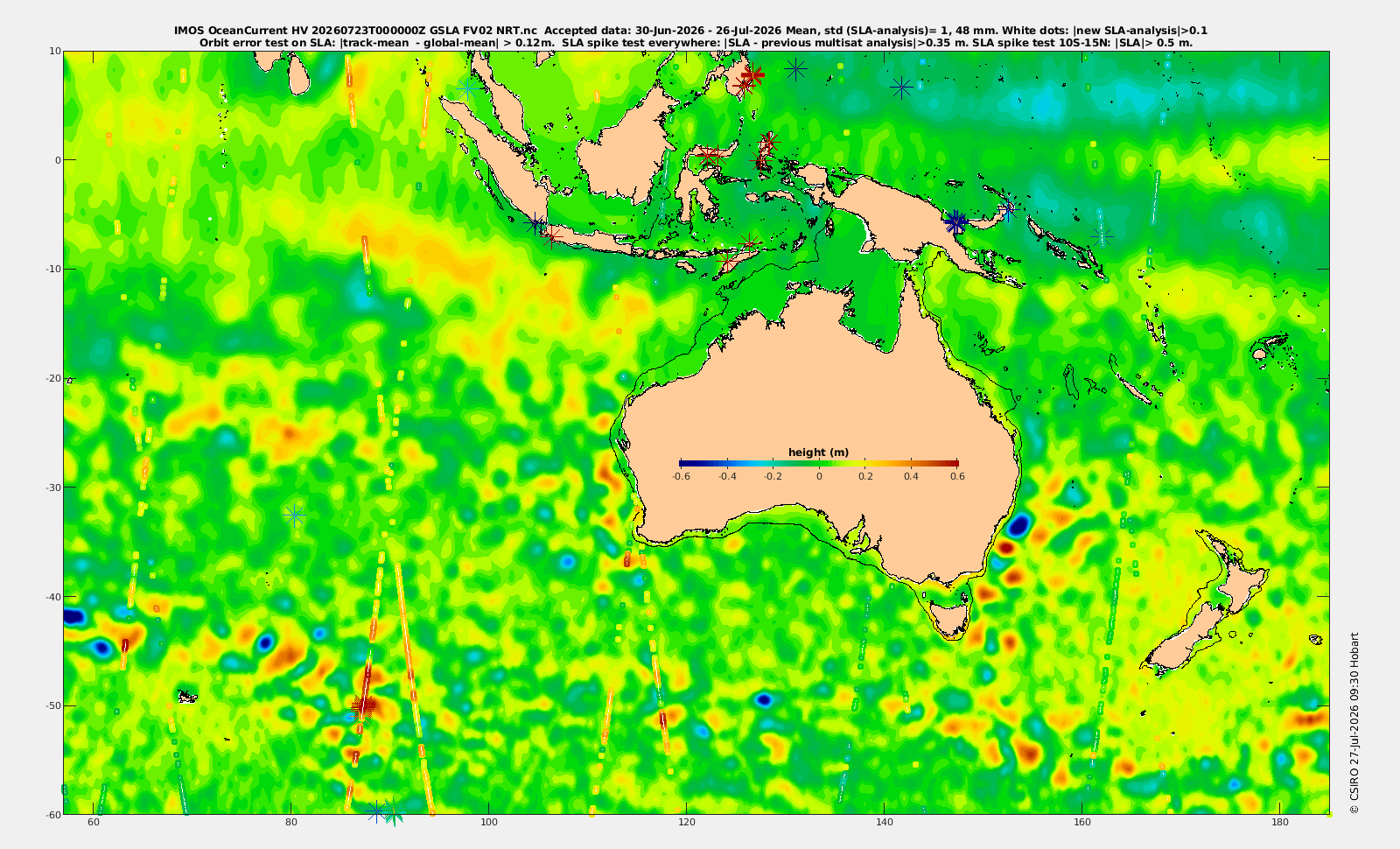Click the "-40" latitude tick label

point(52,597)
